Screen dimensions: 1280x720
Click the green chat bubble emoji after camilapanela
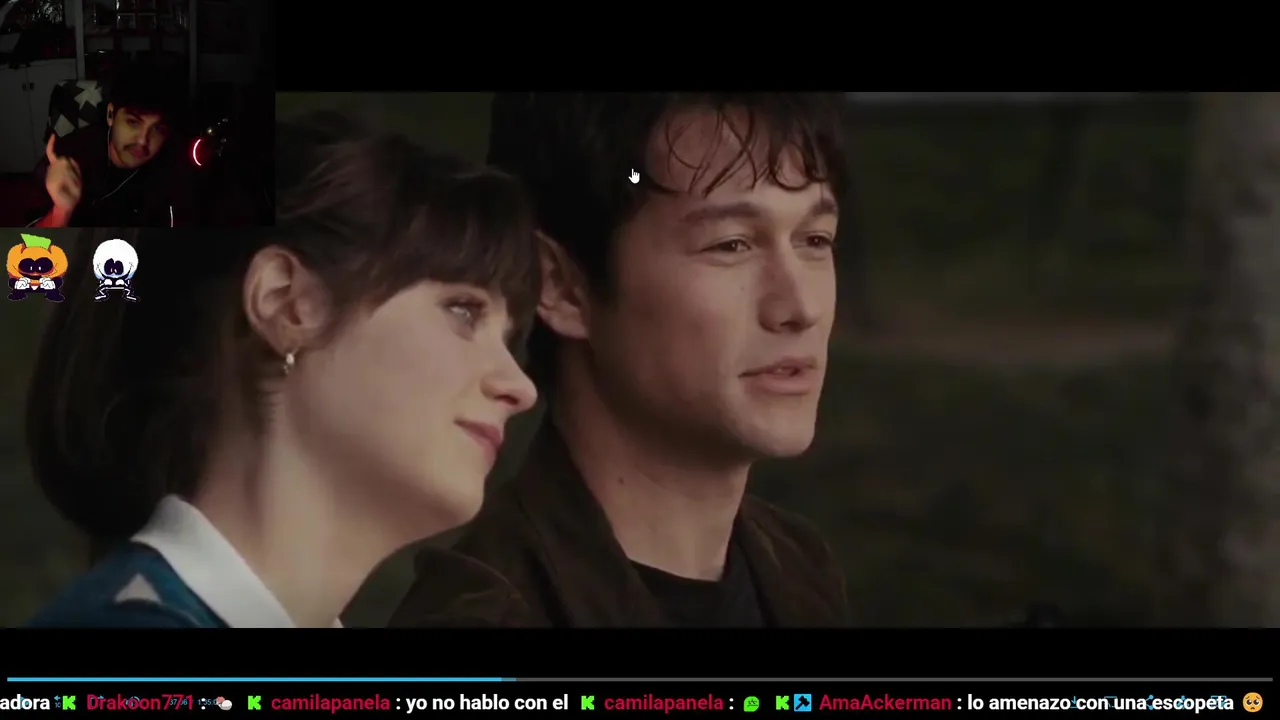[752, 703]
